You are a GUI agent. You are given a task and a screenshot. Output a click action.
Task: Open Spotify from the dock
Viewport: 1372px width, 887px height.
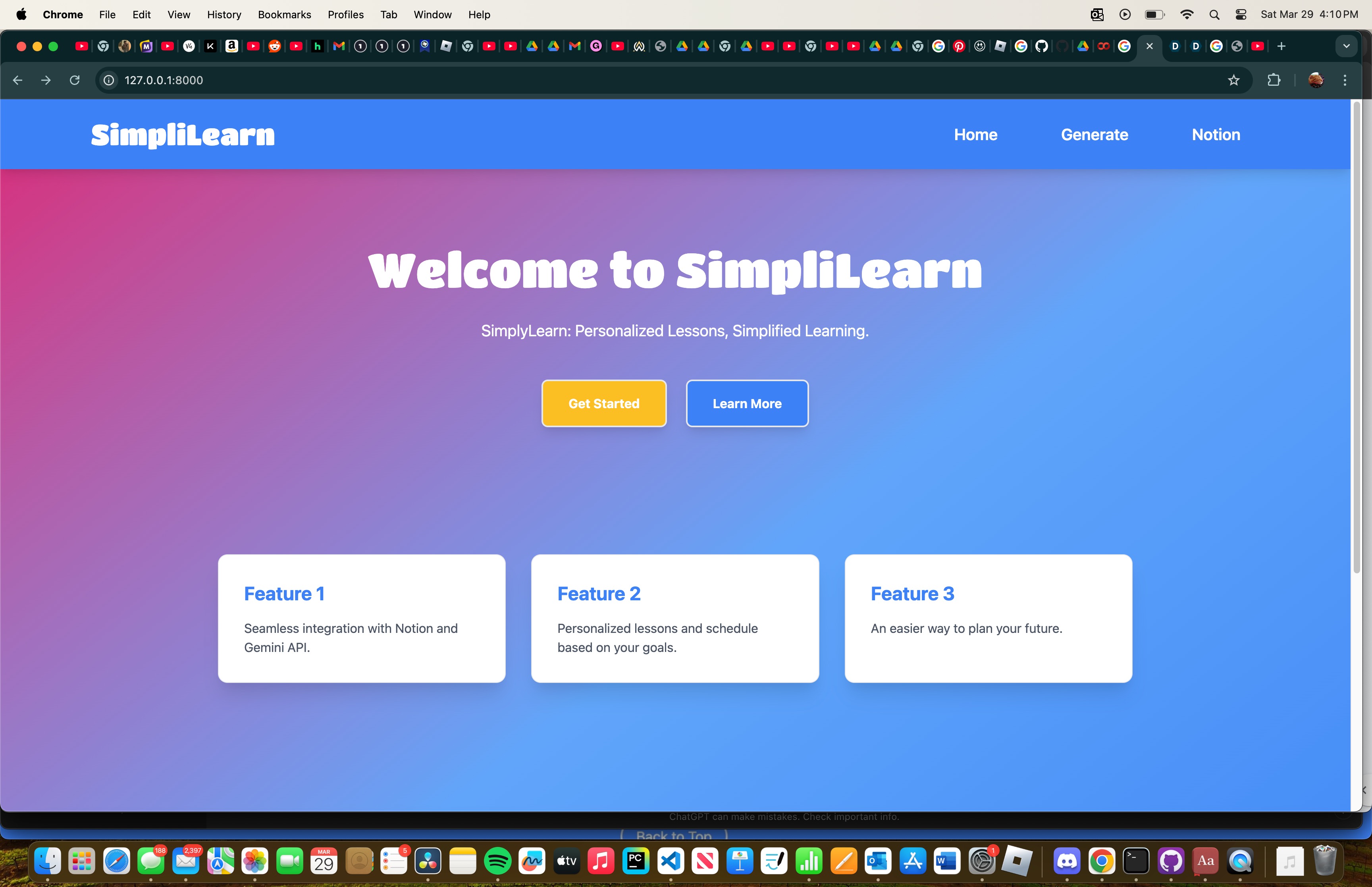[x=497, y=861]
